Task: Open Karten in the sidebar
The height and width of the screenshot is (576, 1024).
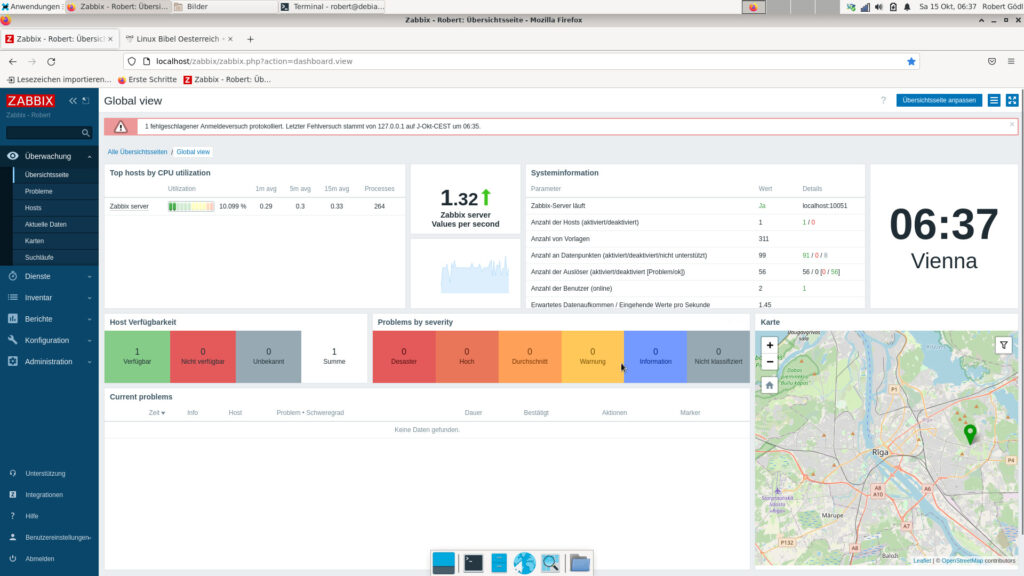Action: point(35,241)
